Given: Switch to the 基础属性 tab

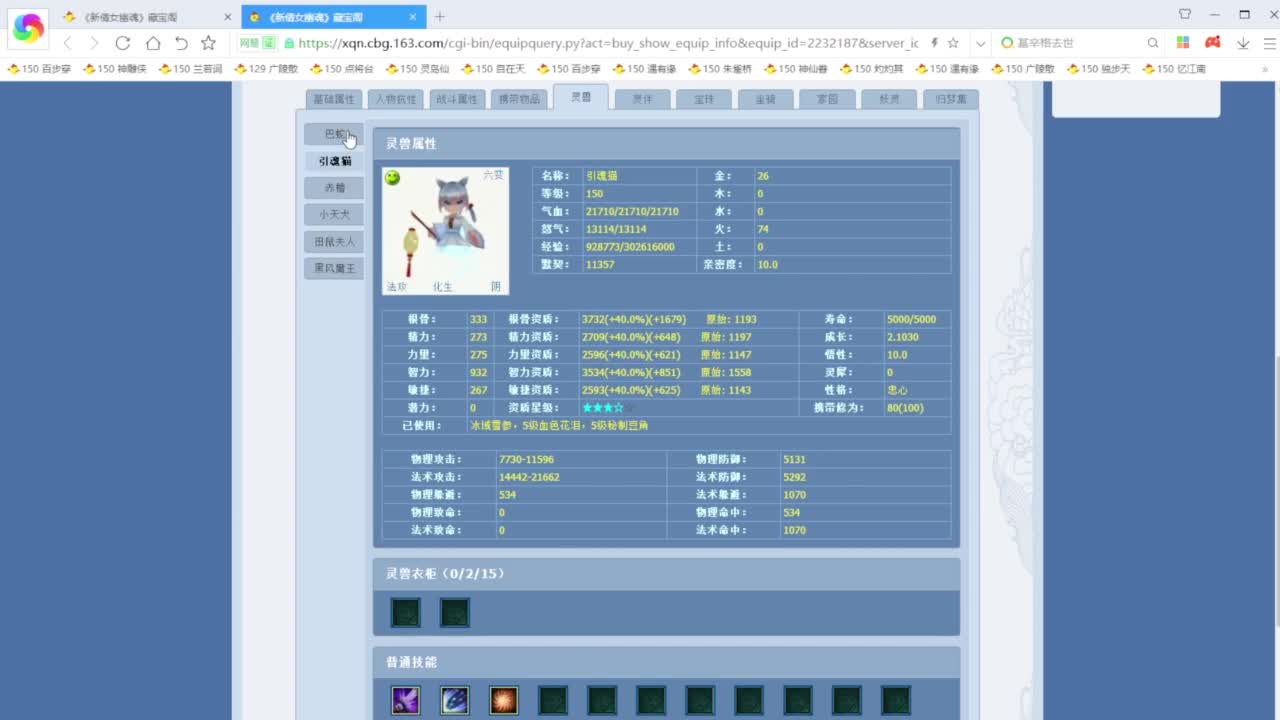Looking at the screenshot, I should (x=334, y=99).
